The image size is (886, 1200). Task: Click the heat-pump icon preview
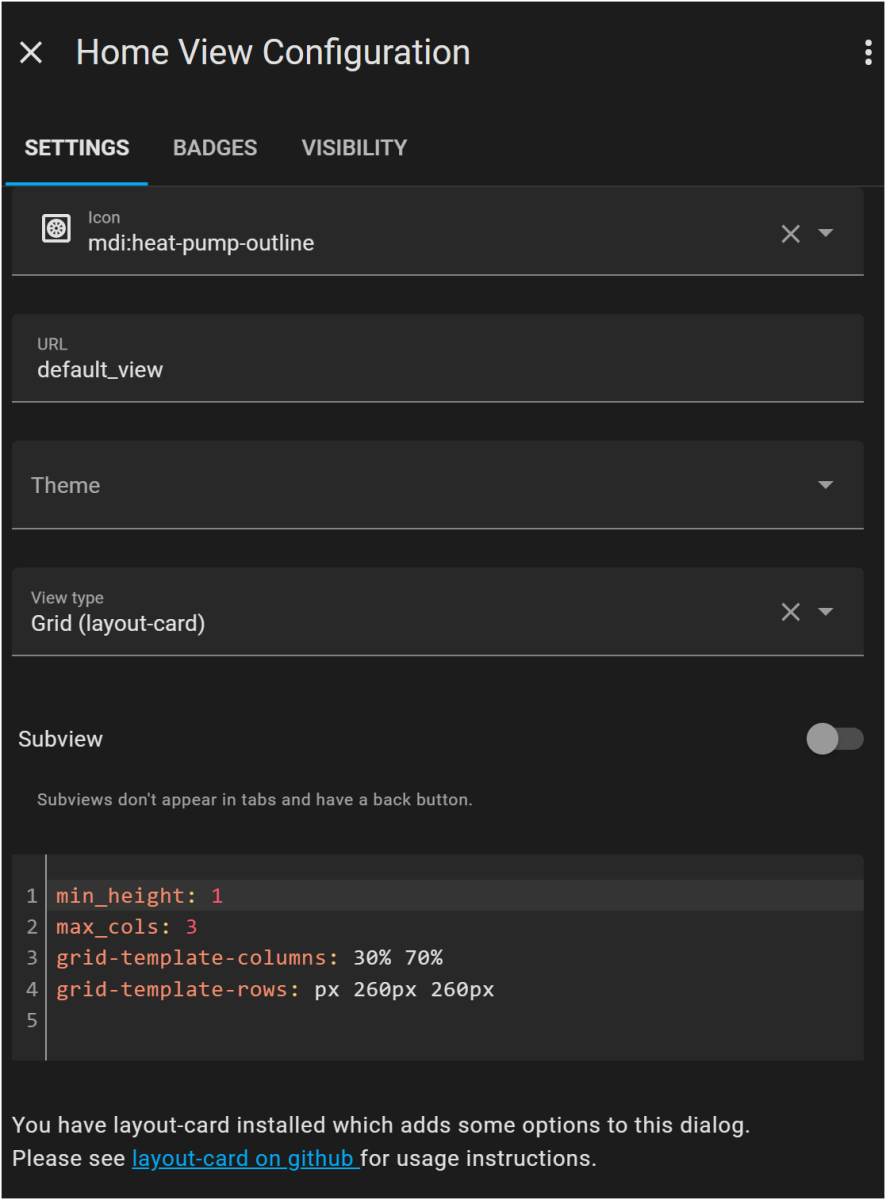pos(56,229)
